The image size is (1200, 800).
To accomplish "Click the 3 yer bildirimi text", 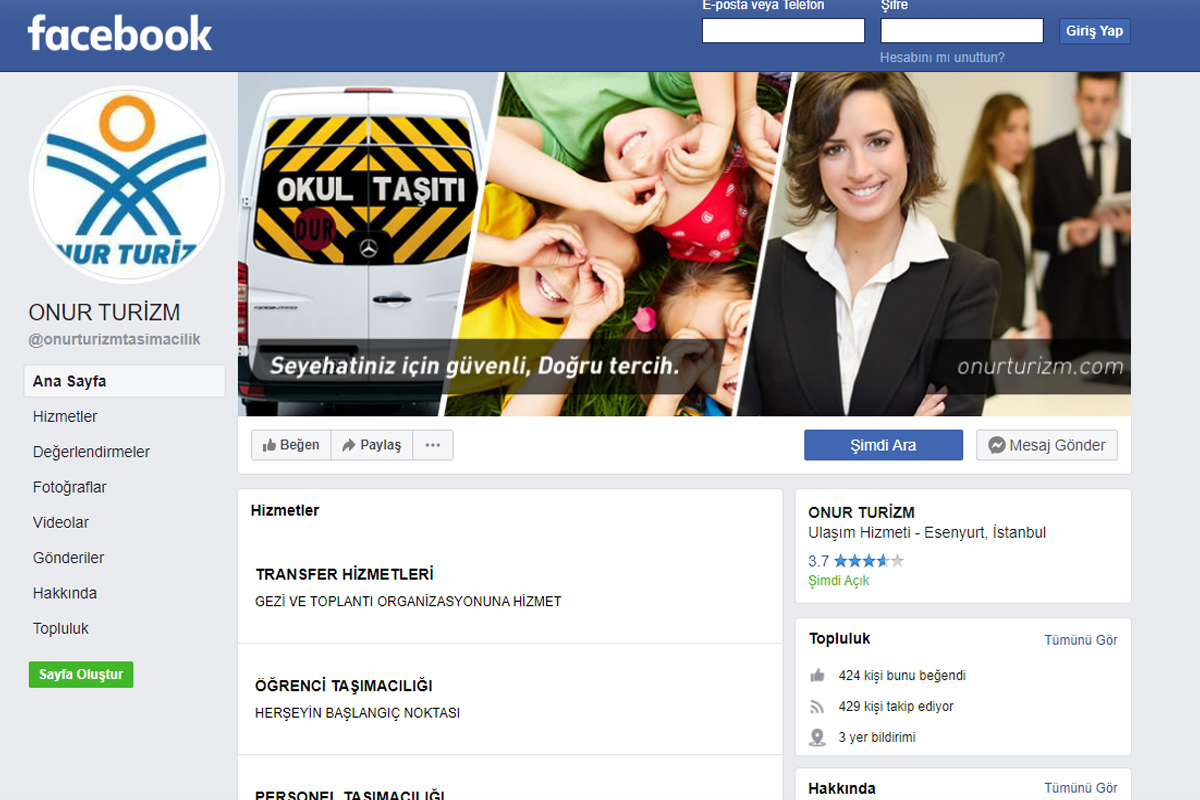I will pos(877,738).
